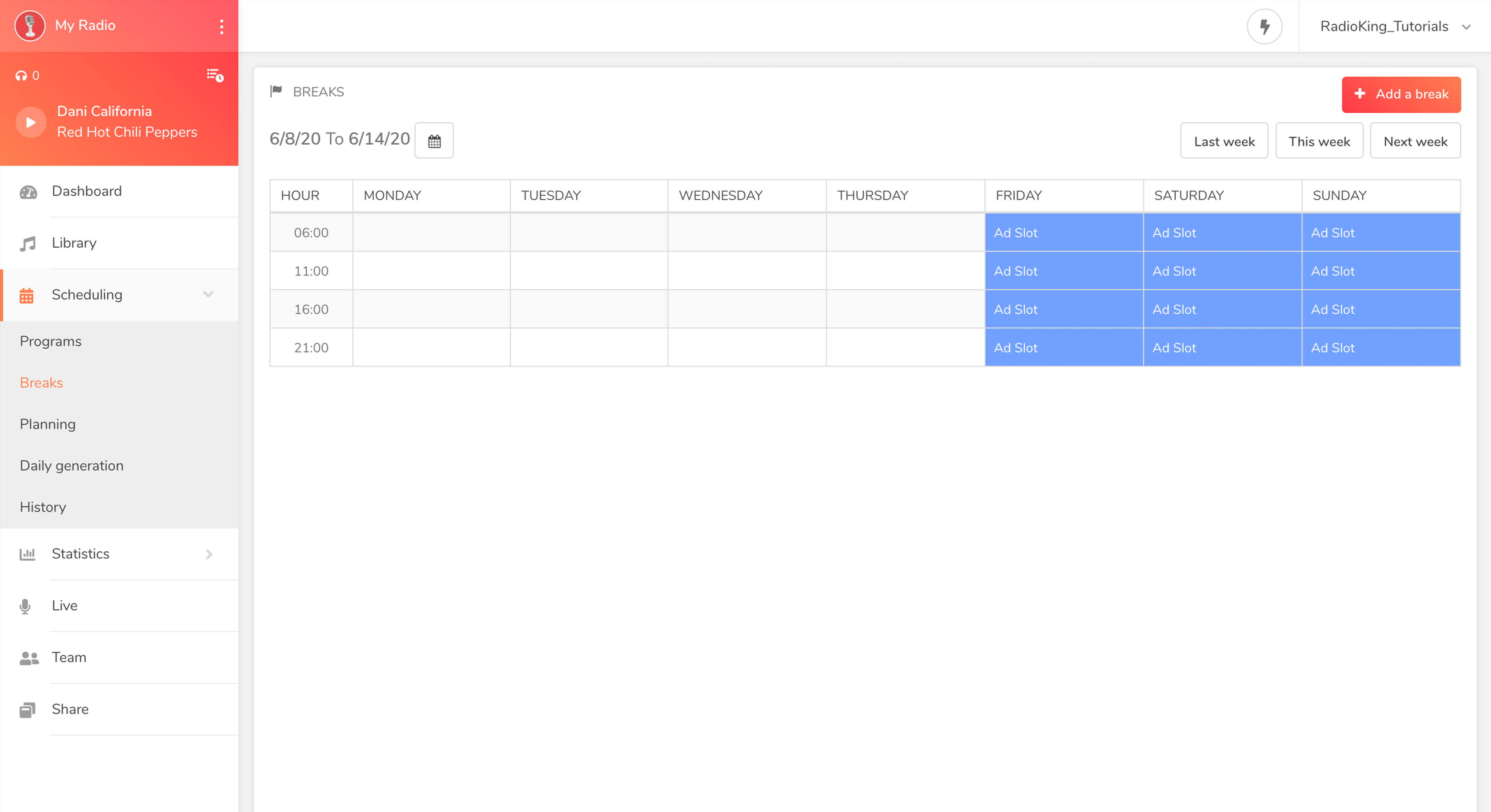
Task: Select Friday 21:00 Ad Slot
Action: (x=1064, y=347)
